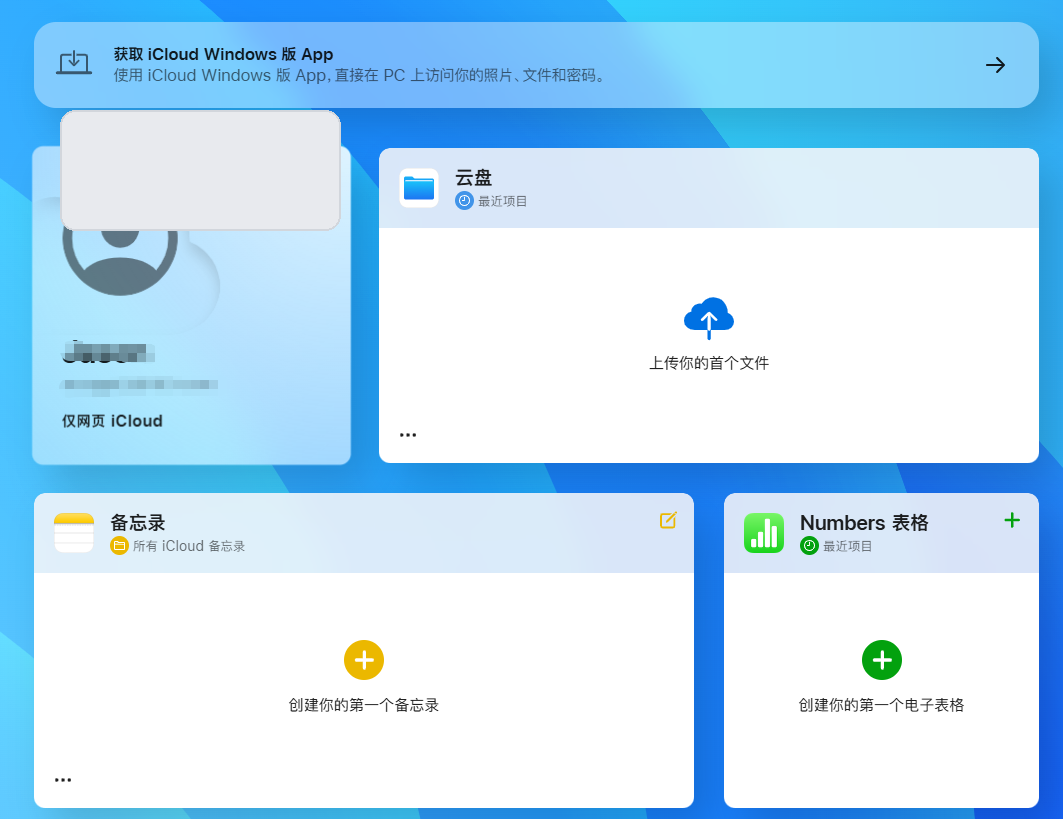
Task: Click 创建你的第一个备忘录 text
Action: [x=364, y=705]
